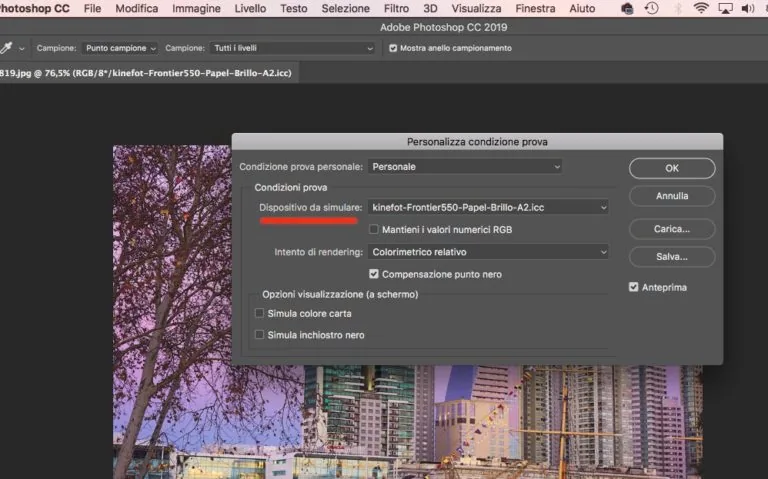This screenshot has height=479, width=768.
Task: Open the File menu
Action: point(92,8)
